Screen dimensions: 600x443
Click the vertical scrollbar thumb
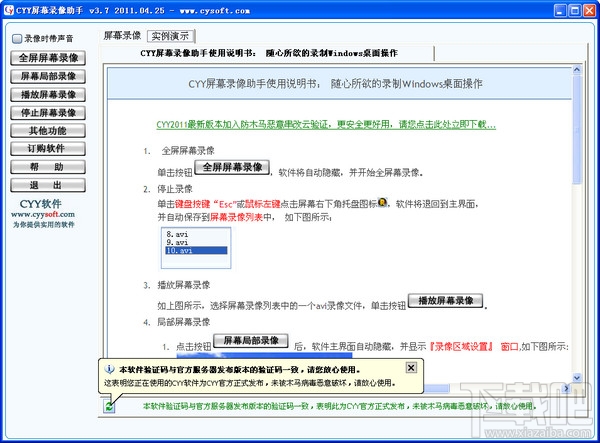(x=577, y=129)
